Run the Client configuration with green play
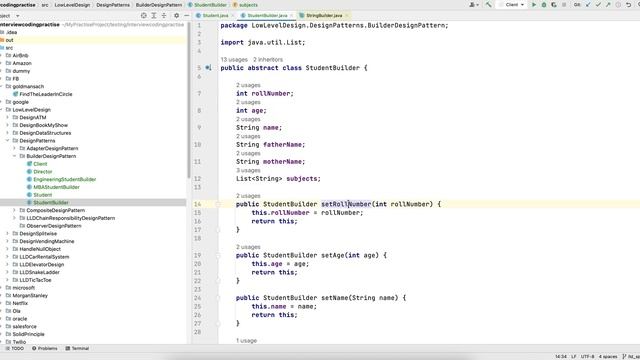This screenshot has width=640, height=360. pos(533,5)
